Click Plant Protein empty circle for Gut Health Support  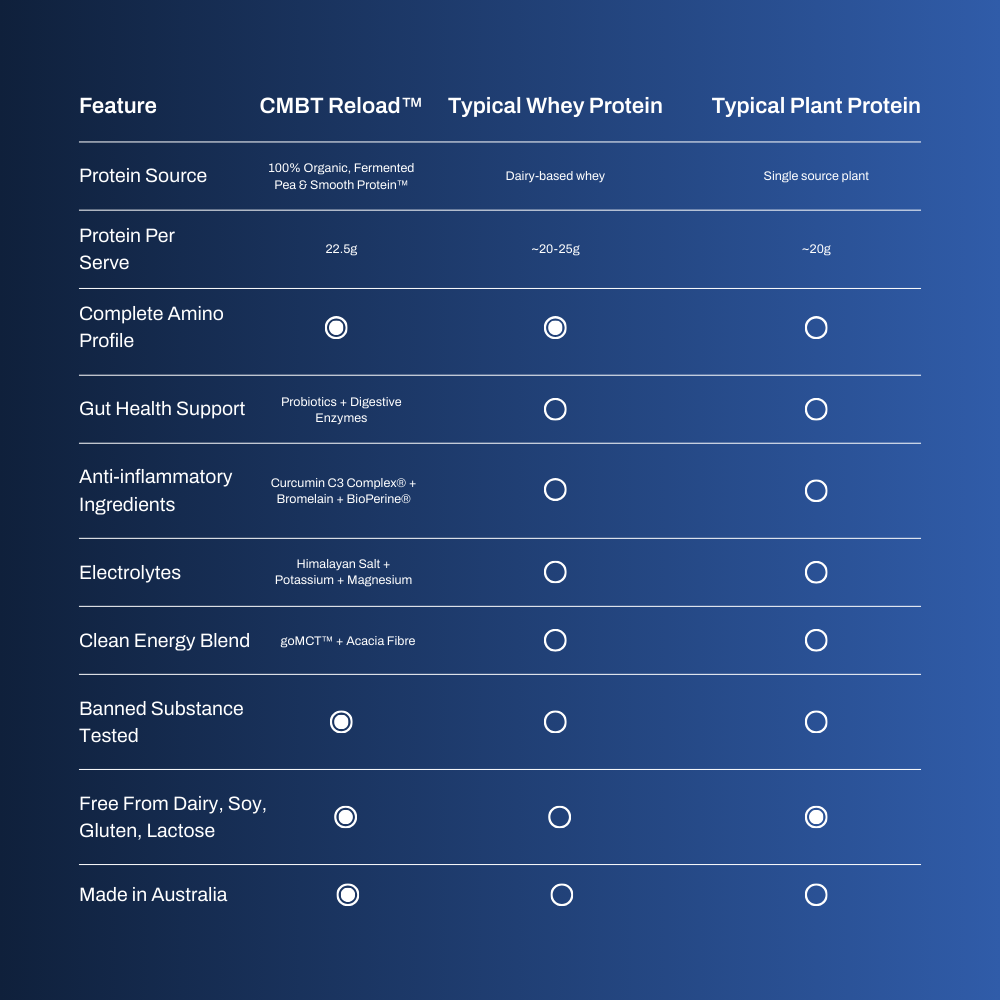point(816,409)
